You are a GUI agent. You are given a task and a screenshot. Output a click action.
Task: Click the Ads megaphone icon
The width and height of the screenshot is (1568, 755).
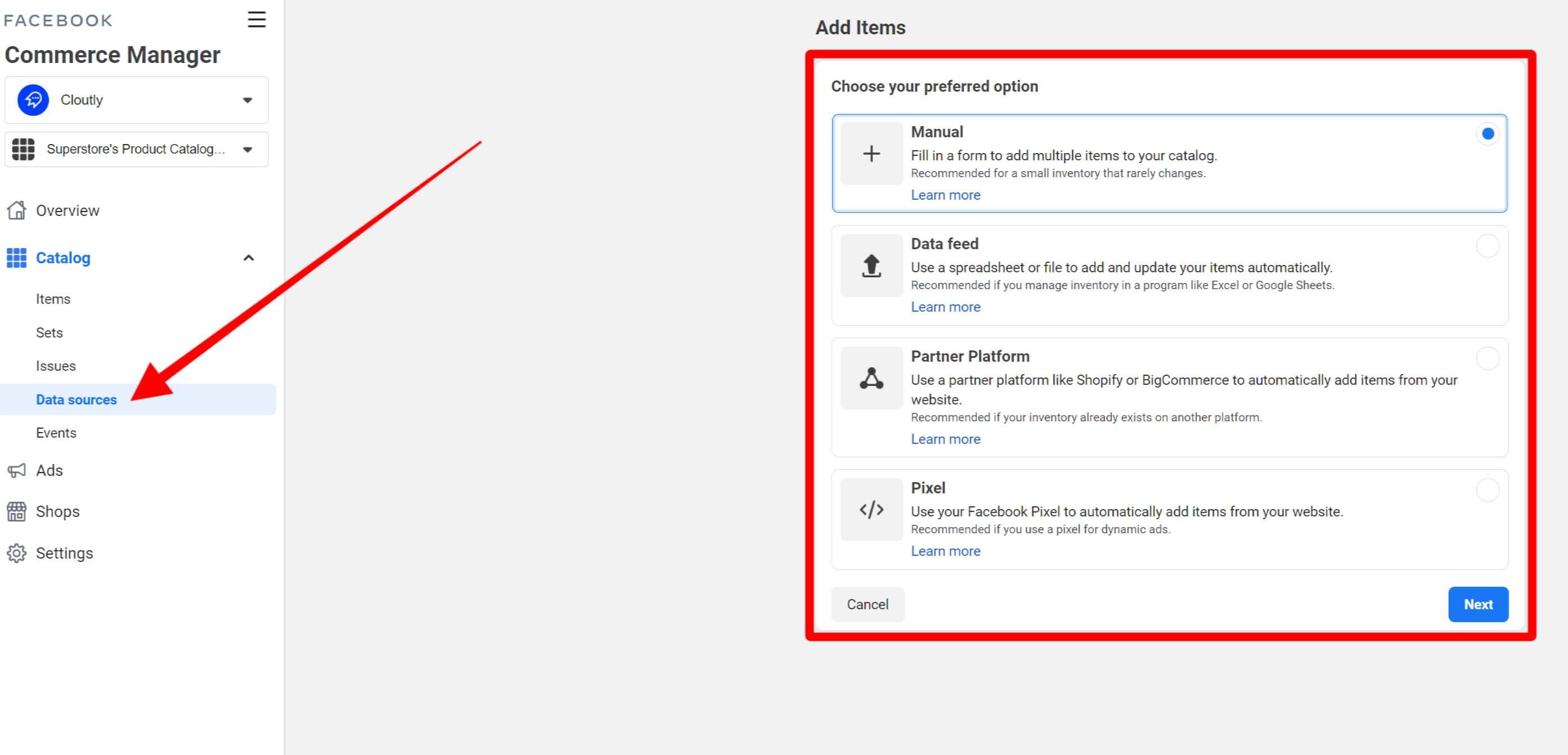tap(16, 470)
